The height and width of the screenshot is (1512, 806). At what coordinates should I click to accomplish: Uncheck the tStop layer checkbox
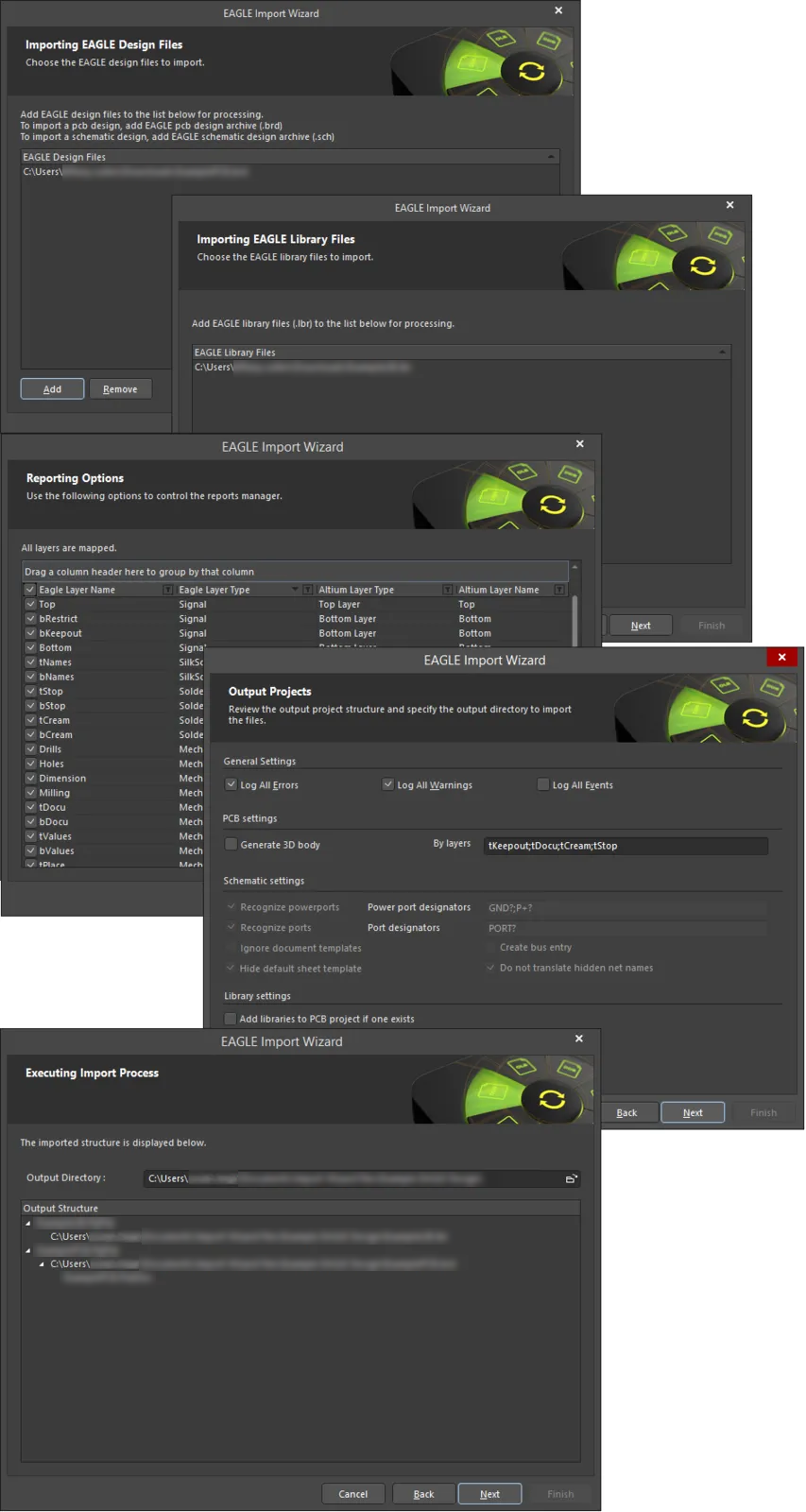[30, 692]
